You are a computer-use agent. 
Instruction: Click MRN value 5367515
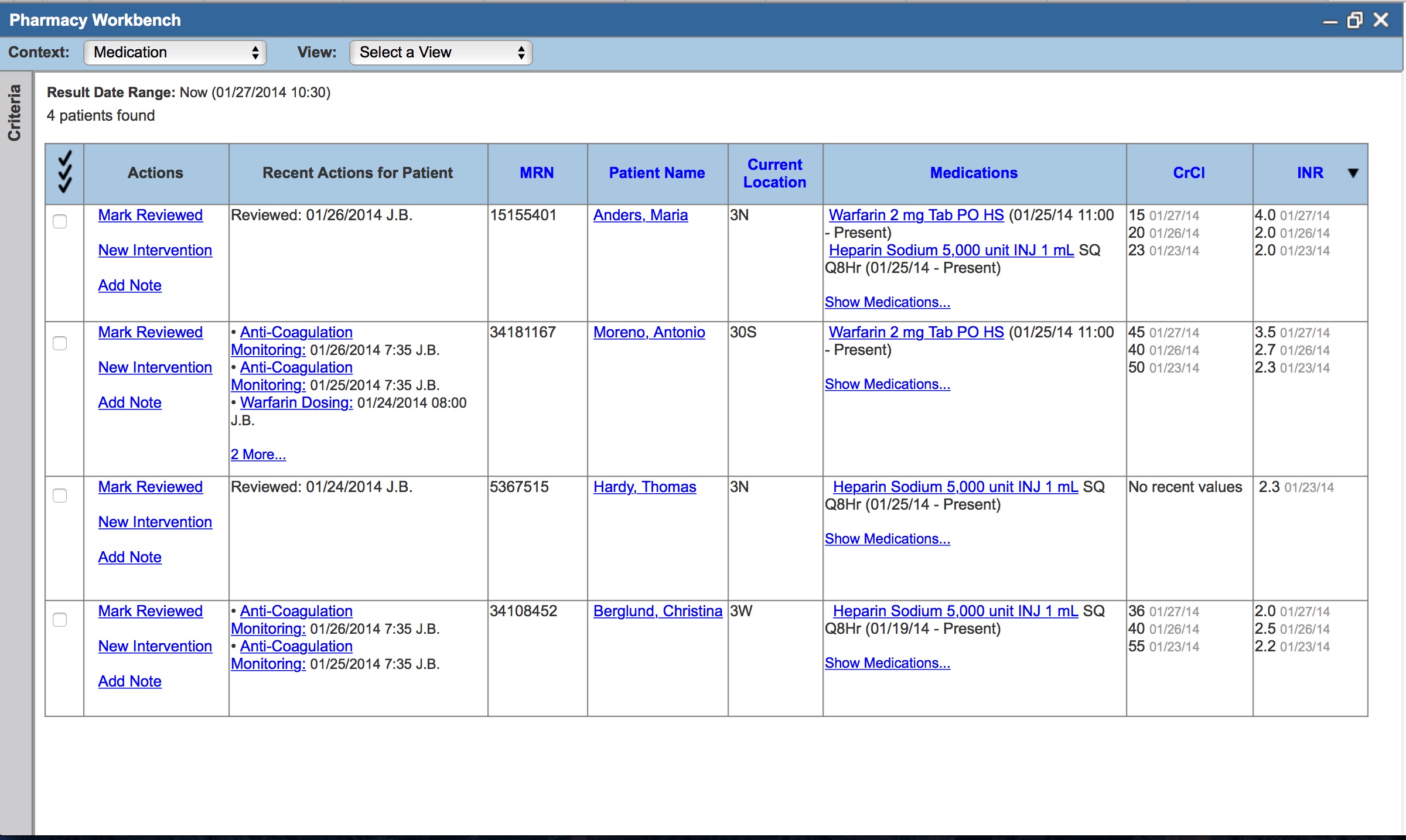519,487
